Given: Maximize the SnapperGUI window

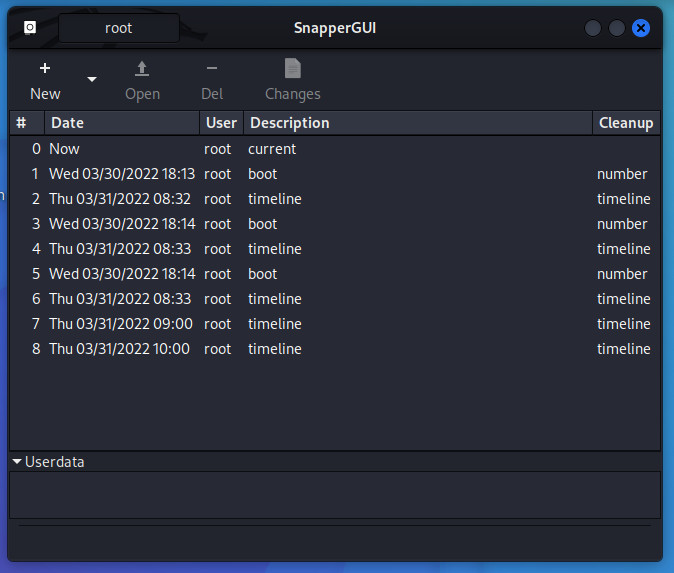Looking at the screenshot, I should click(x=616, y=28).
